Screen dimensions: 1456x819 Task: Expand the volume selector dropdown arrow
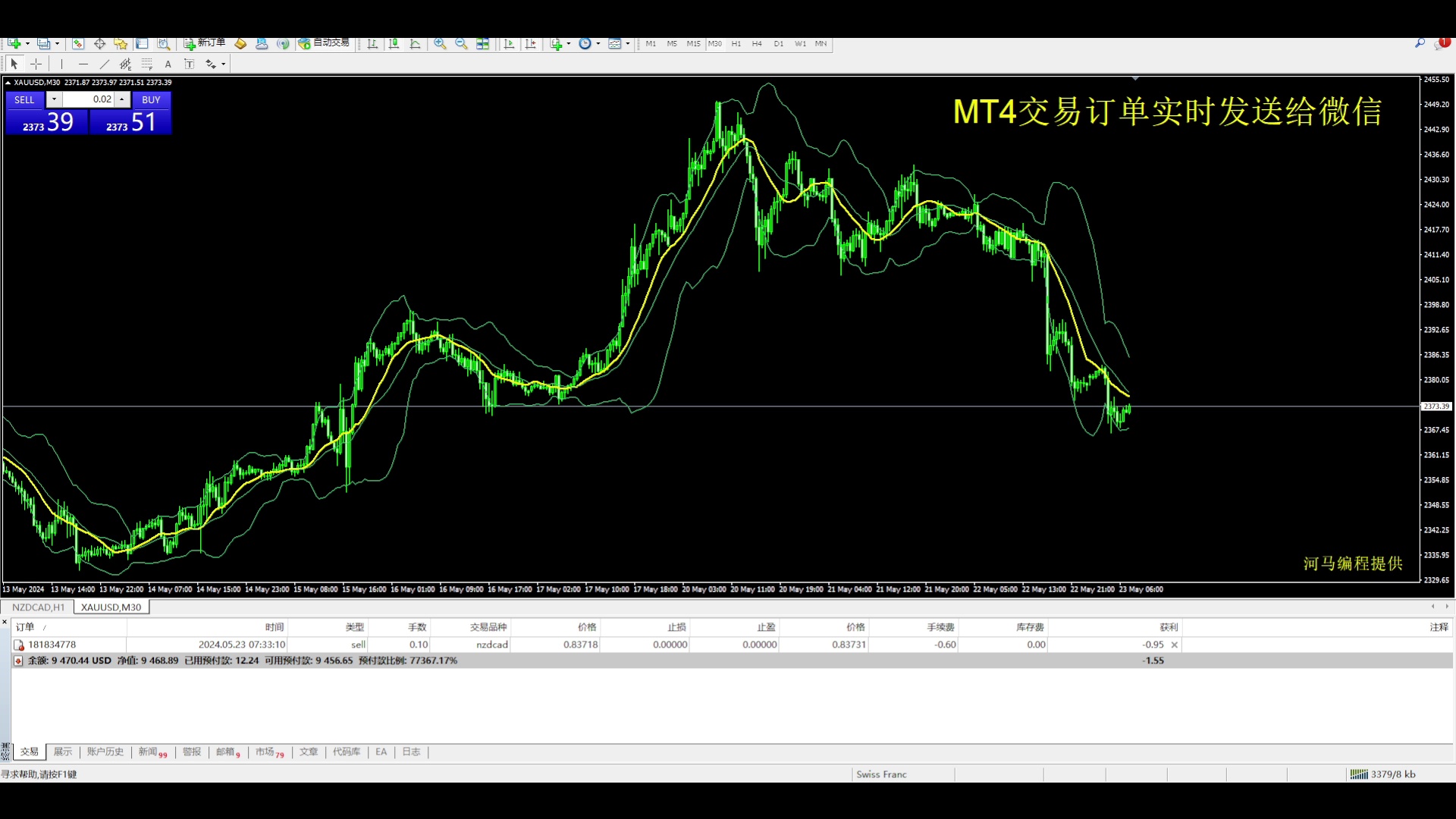pos(54,99)
